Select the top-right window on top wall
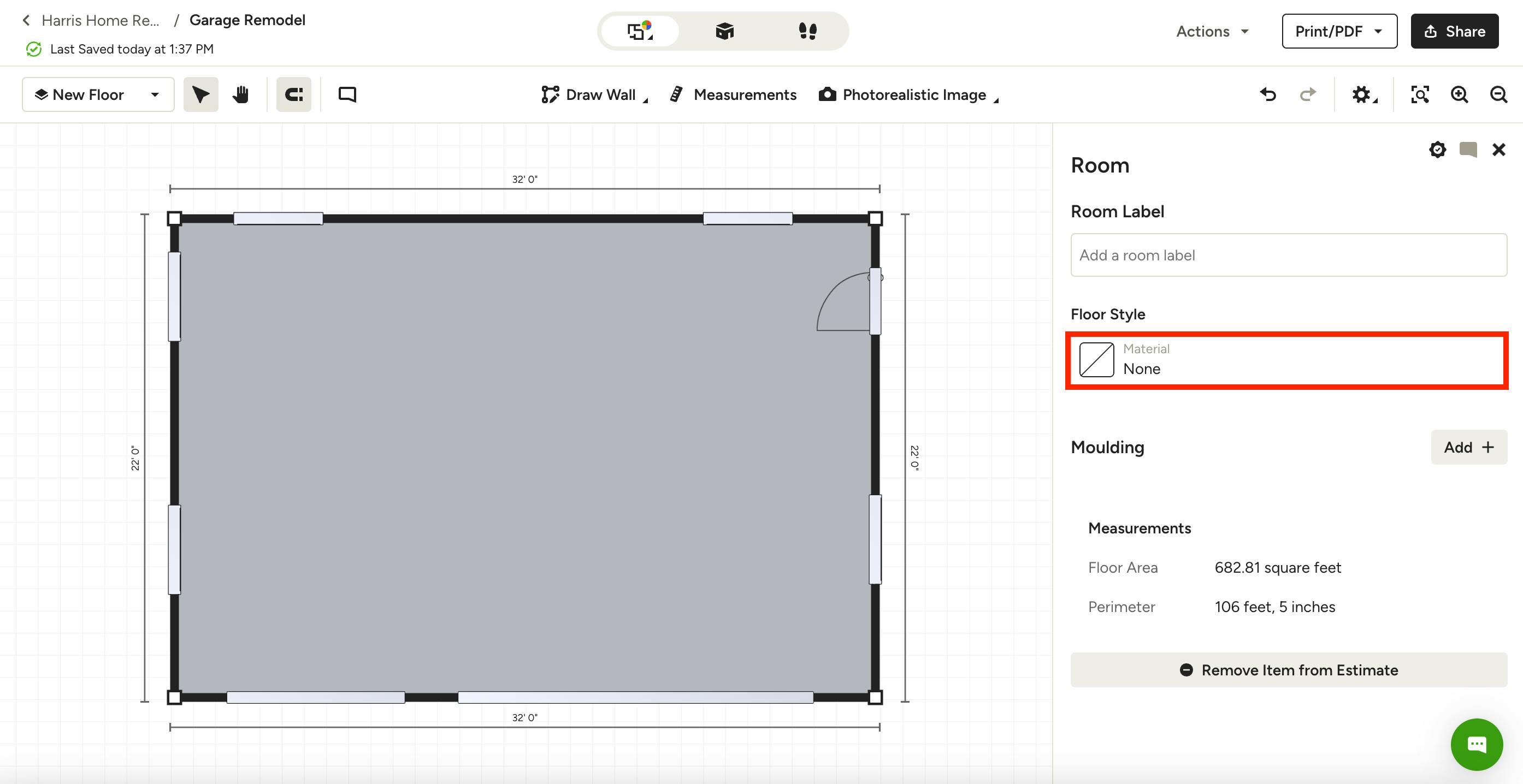The image size is (1523, 784). coord(748,218)
